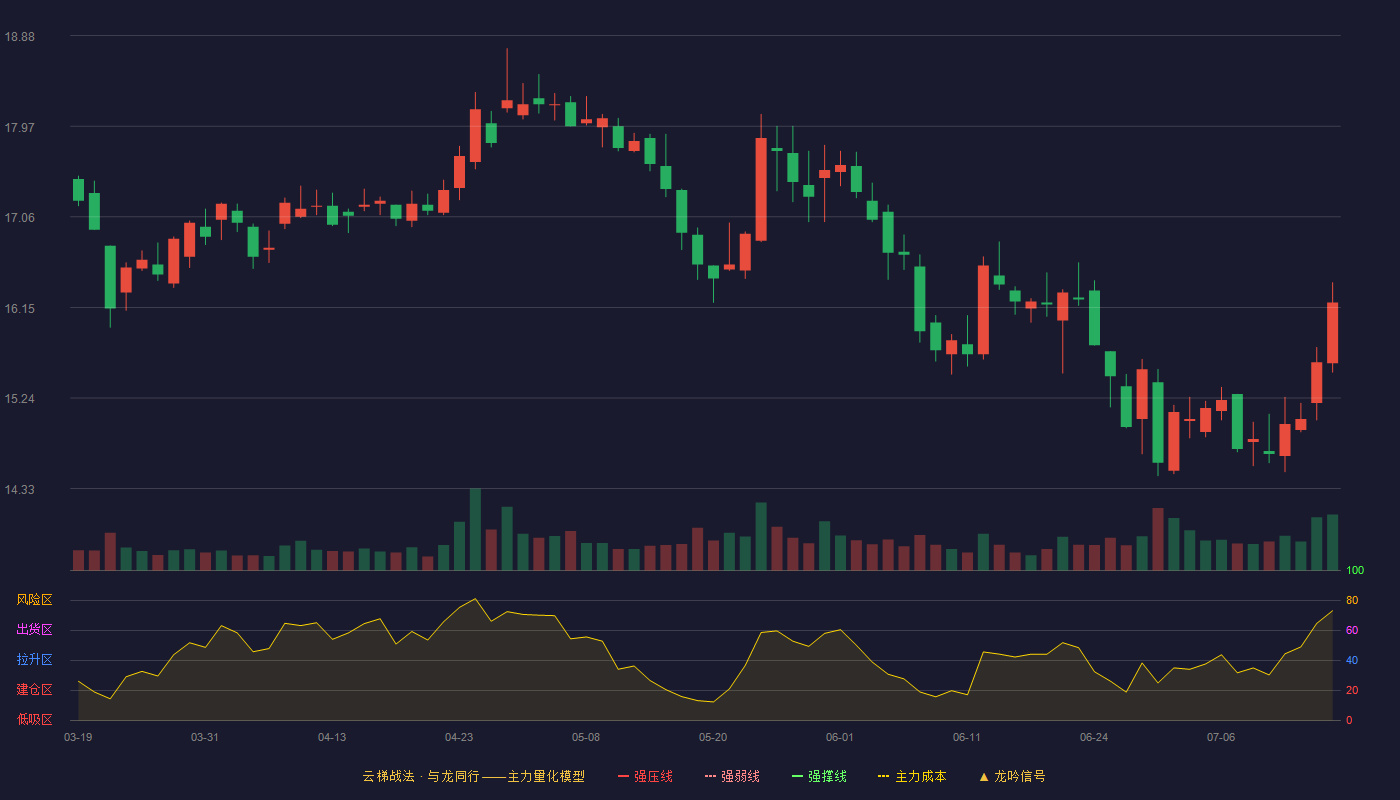
Task: Click the 05-08 date label
Action: 586,737
